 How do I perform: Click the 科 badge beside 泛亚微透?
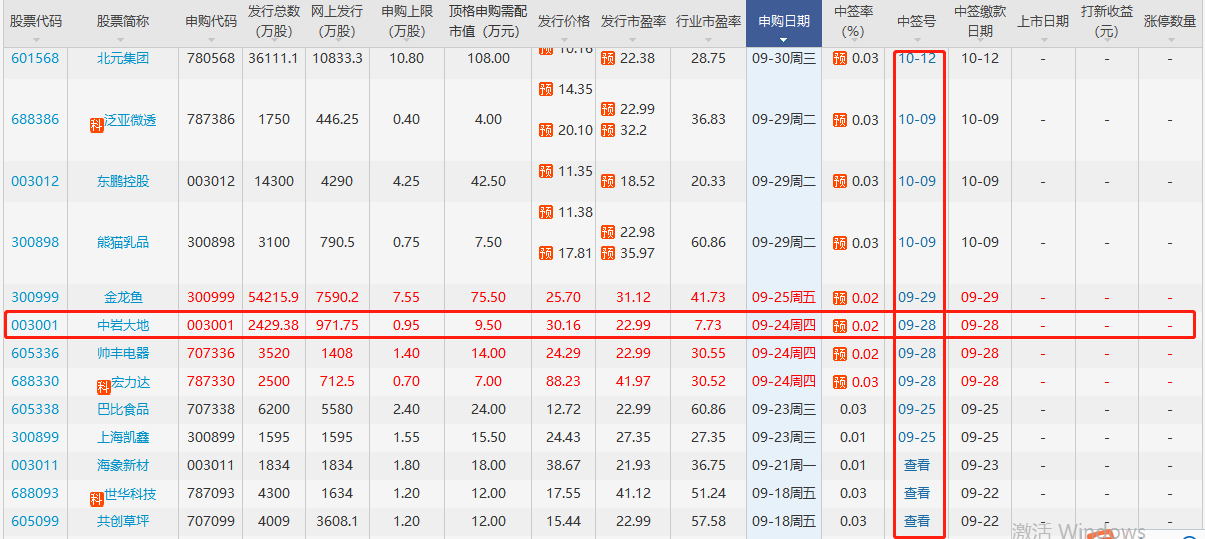pos(98,124)
